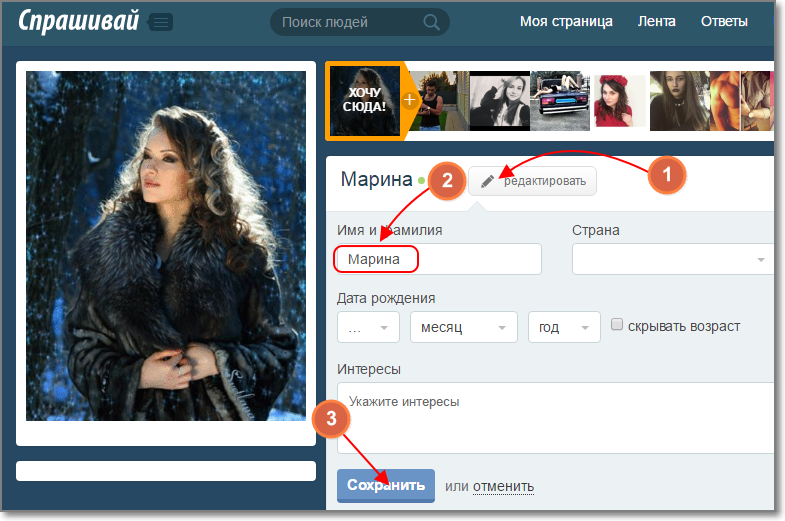Open the Ответы menu item
The height and width of the screenshot is (521, 785).
coord(723,21)
